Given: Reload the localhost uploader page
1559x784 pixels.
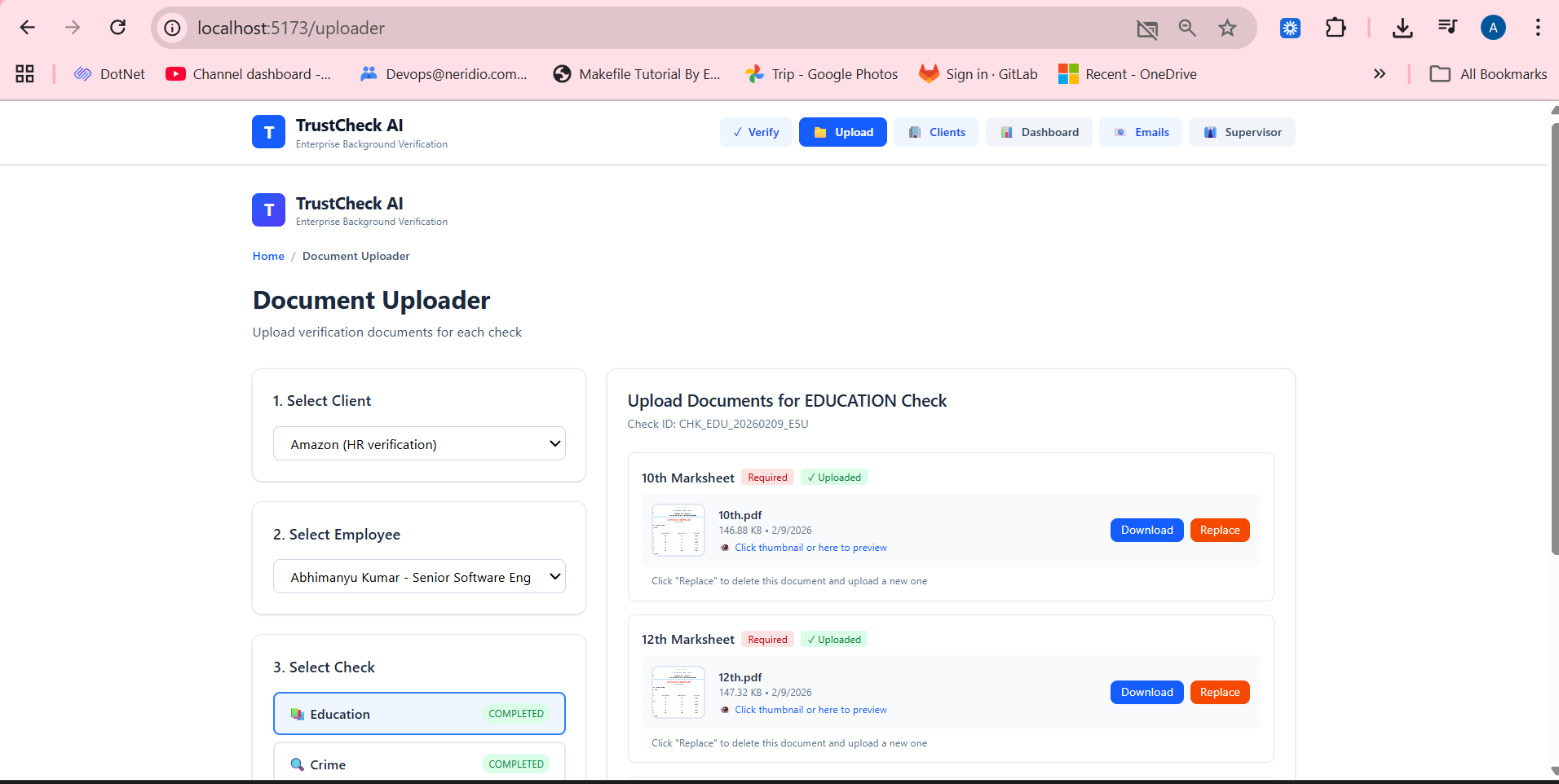Looking at the screenshot, I should coord(118,28).
